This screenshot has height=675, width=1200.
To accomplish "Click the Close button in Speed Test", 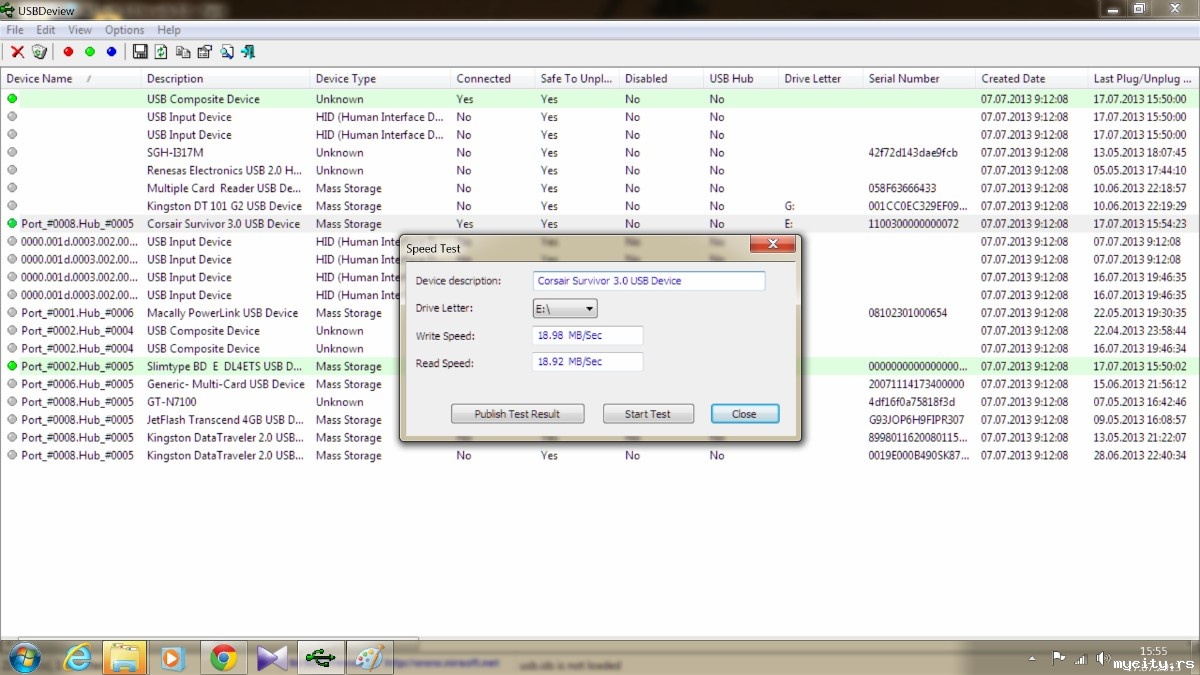I will point(744,414).
